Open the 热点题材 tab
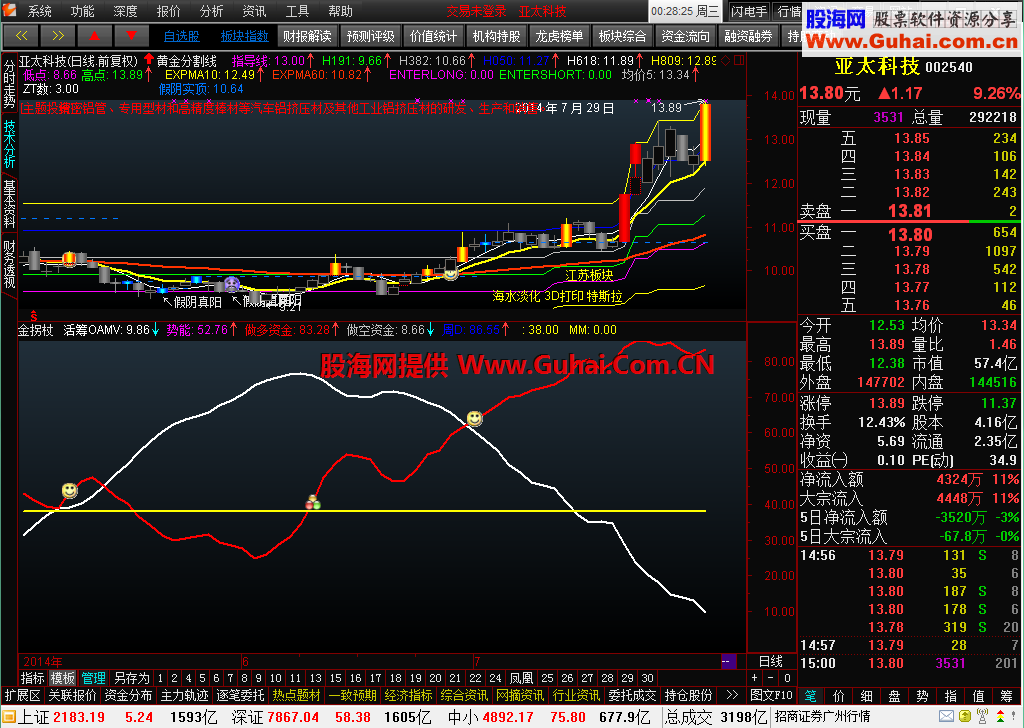 [296, 695]
